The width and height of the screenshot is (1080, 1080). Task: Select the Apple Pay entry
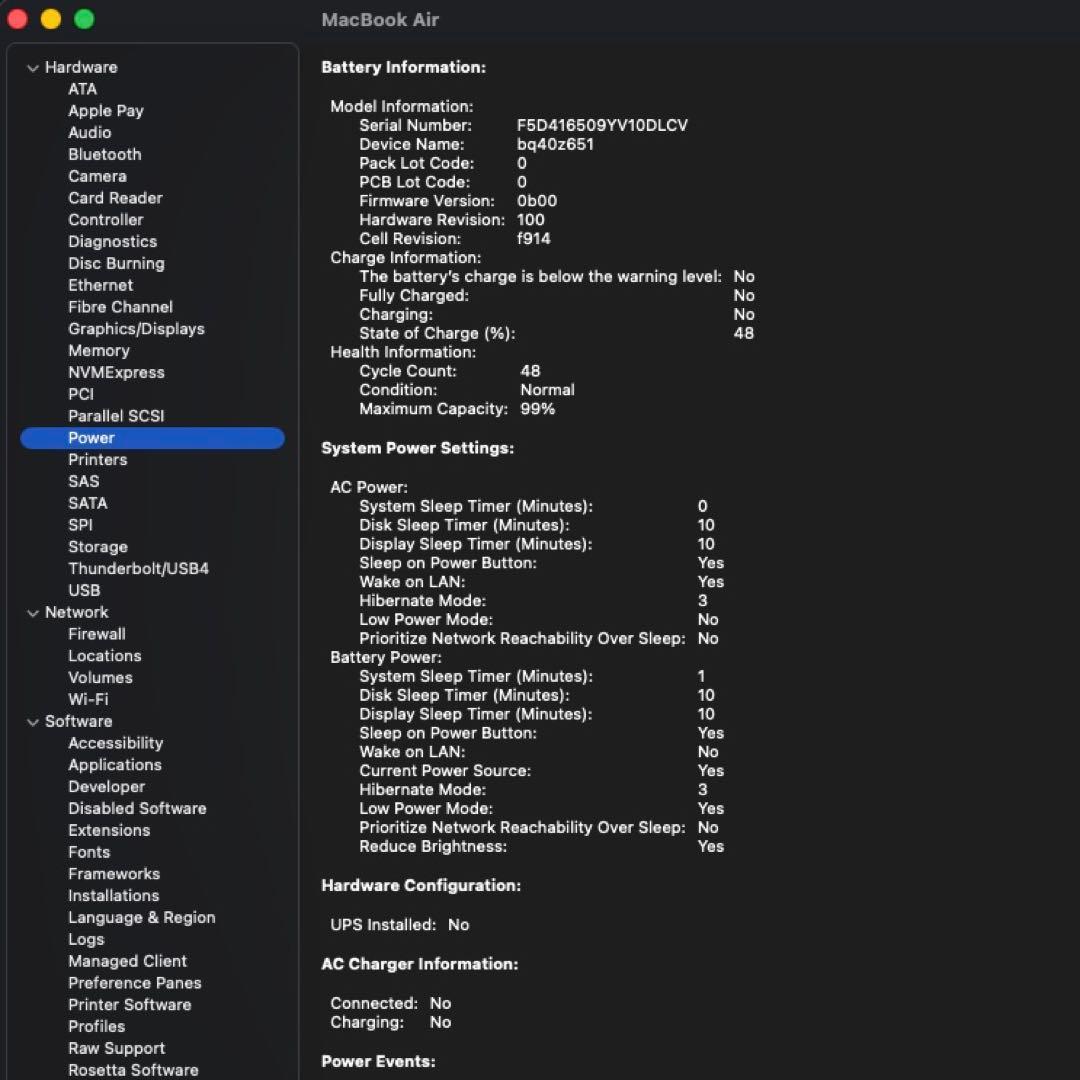[x=105, y=110]
